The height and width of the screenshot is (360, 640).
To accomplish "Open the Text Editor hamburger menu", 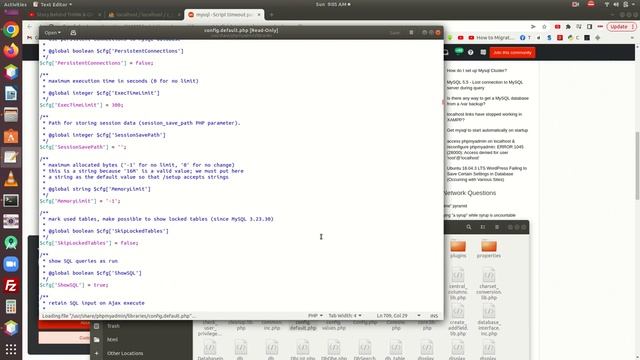I will [411, 32].
